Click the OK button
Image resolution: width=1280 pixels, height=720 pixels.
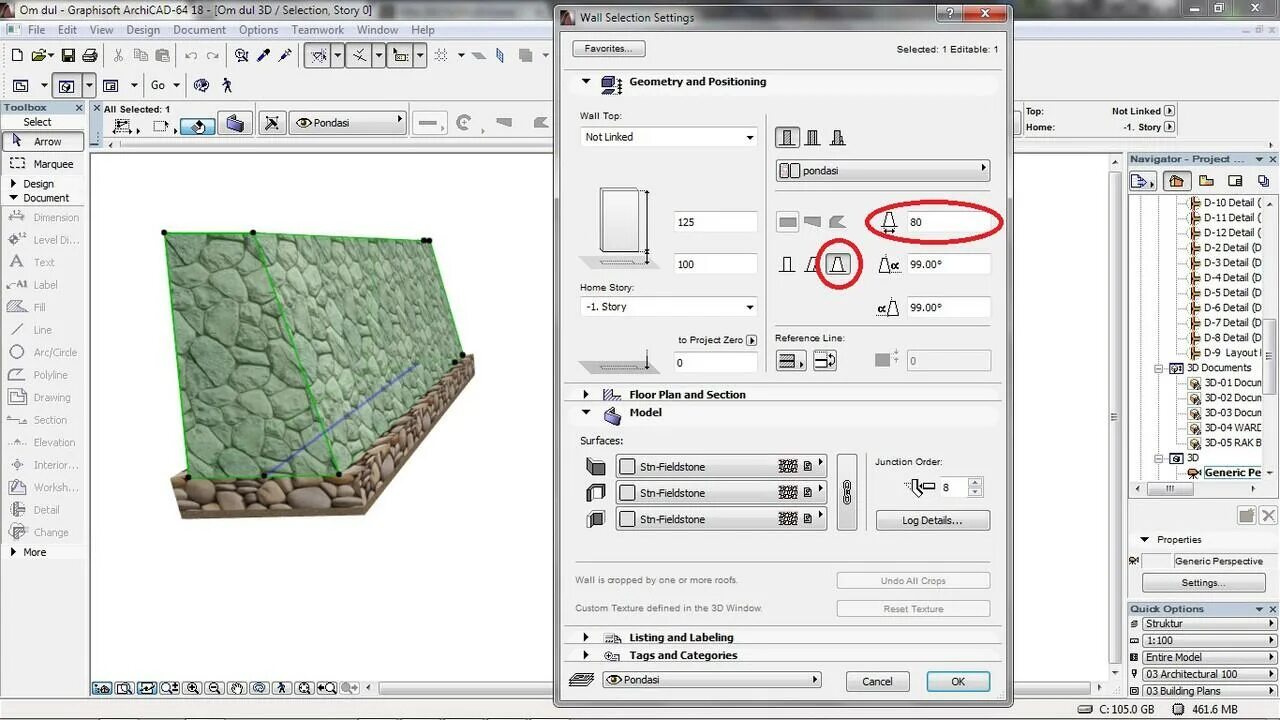coord(958,681)
